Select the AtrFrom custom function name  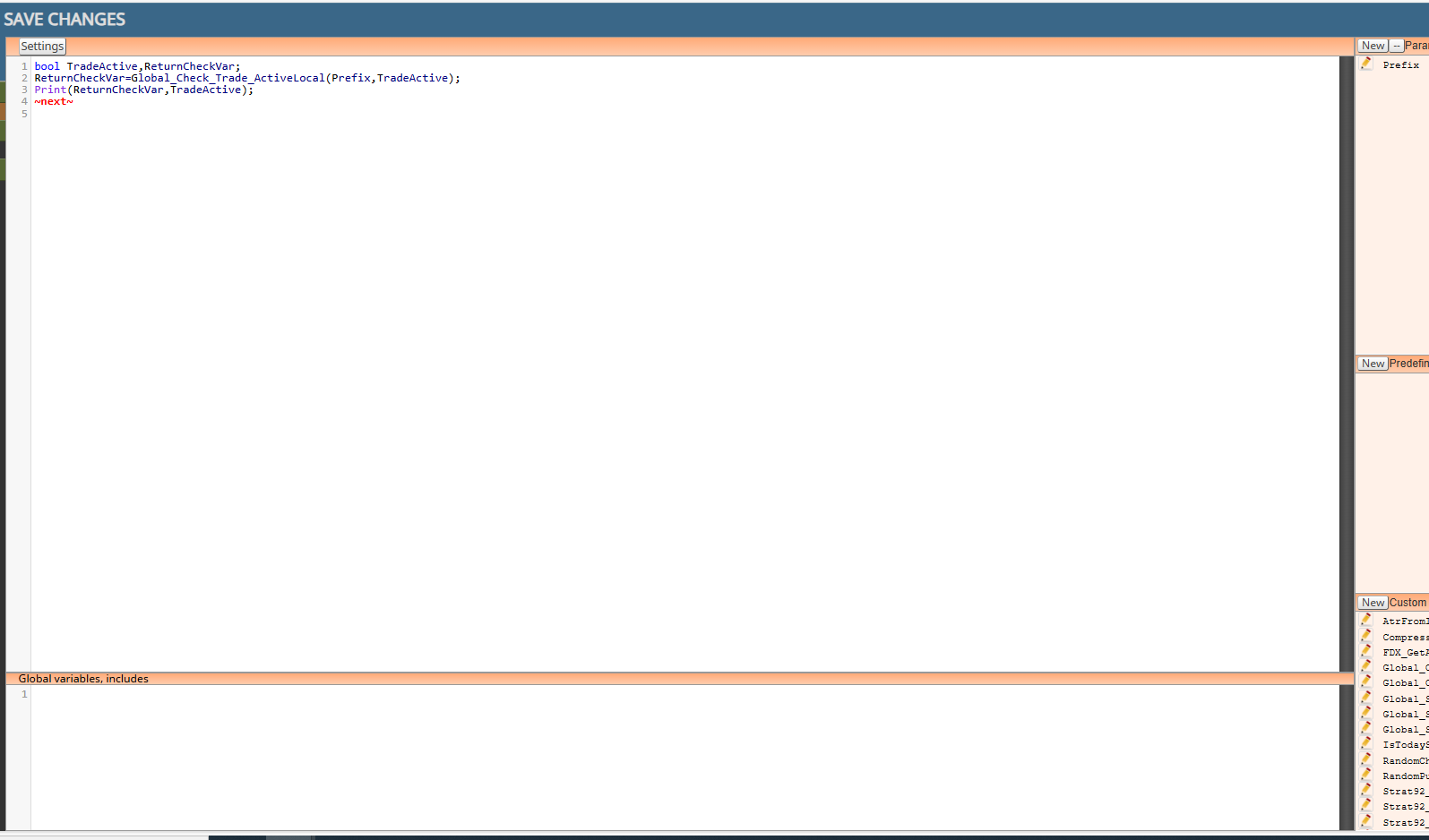pyautogui.click(x=1405, y=621)
